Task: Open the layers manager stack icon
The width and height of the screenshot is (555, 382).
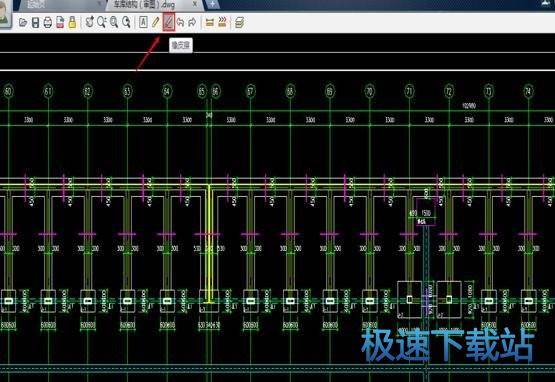Action: pyautogui.click(x=240, y=23)
